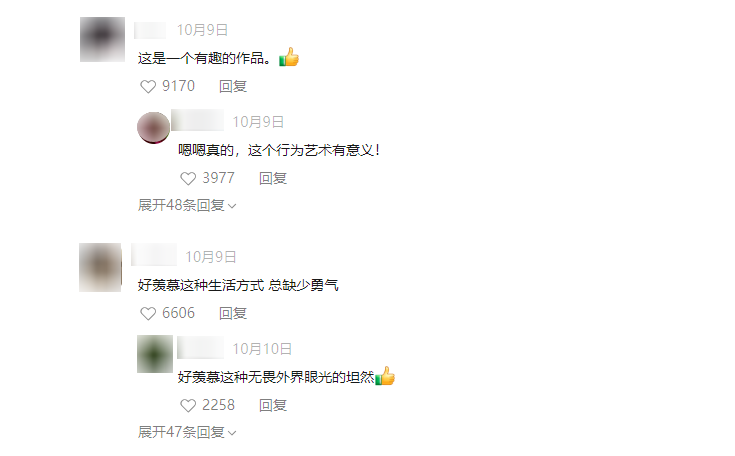Image resolution: width=735 pixels, height=456 pixels.
Task: Reply to 好羡慕这种生活方式 comment
Action: [x=233, y=314]
